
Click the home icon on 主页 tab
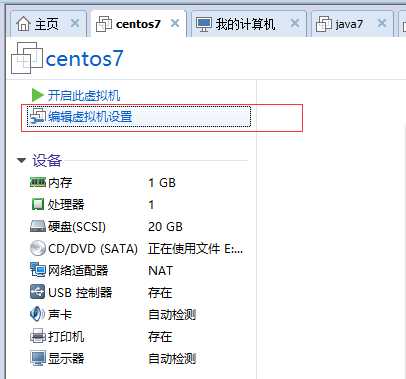click(23, 24)
